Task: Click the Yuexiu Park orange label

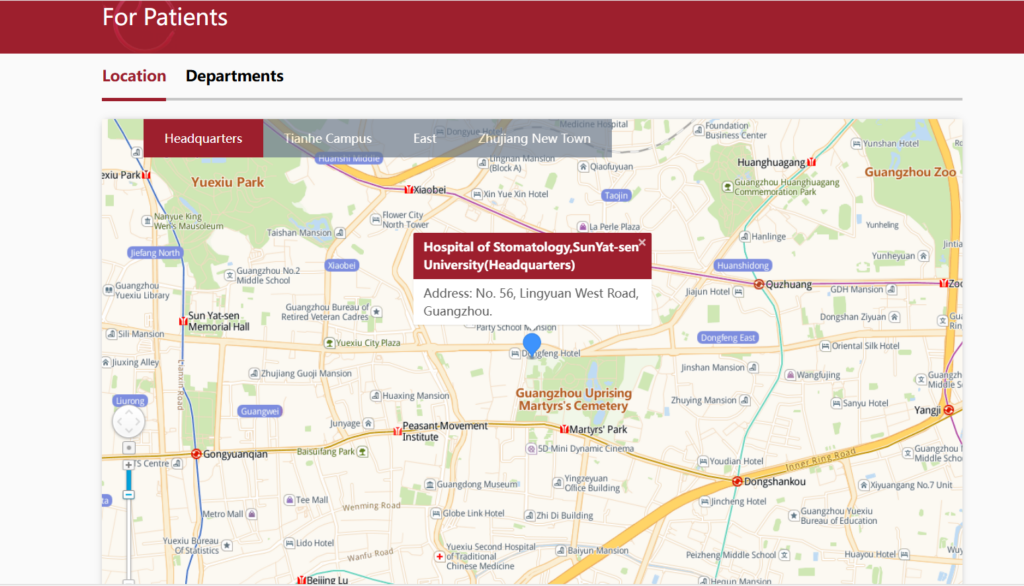Action: [227, 182]
